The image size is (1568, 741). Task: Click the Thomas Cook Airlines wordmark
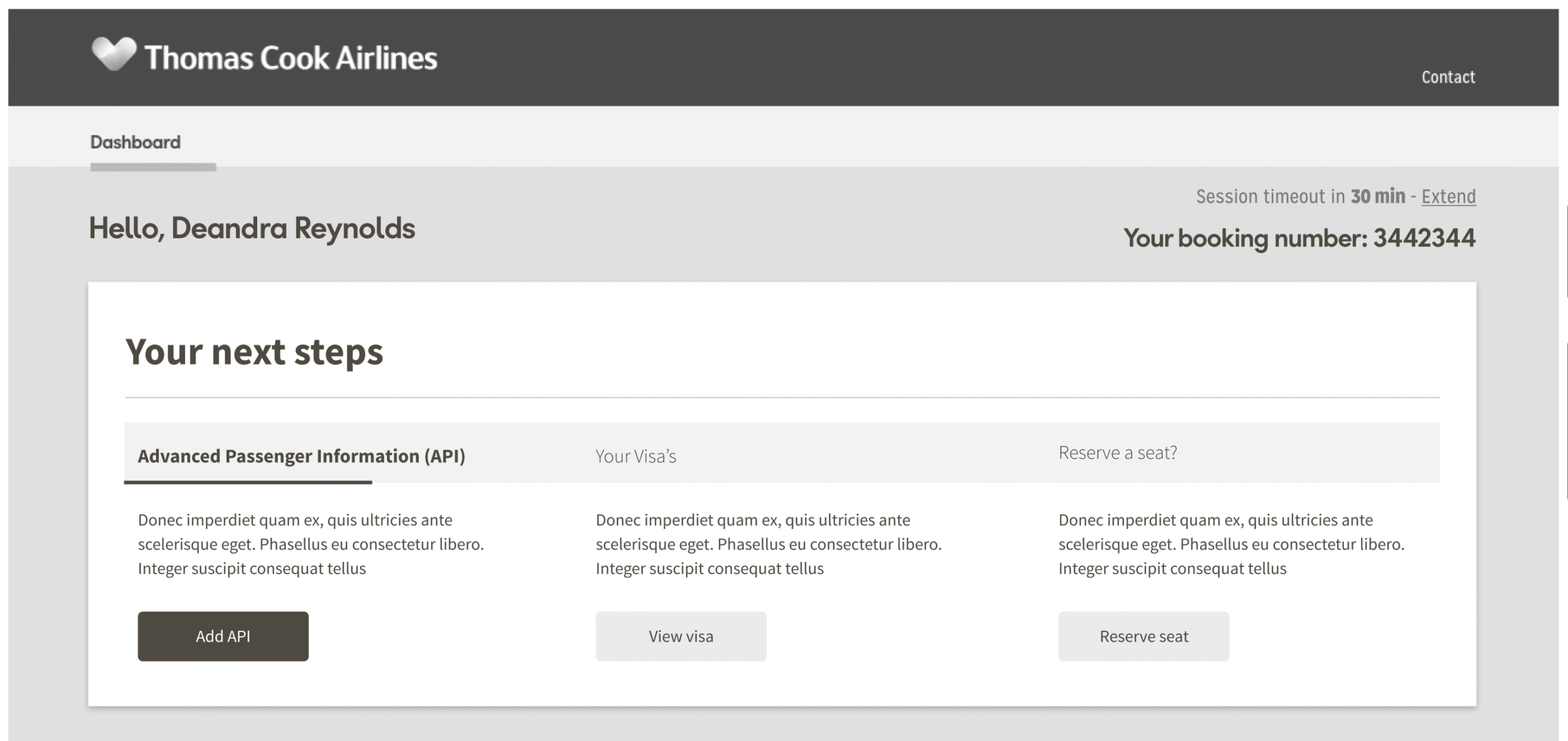[x=291, y=58]
